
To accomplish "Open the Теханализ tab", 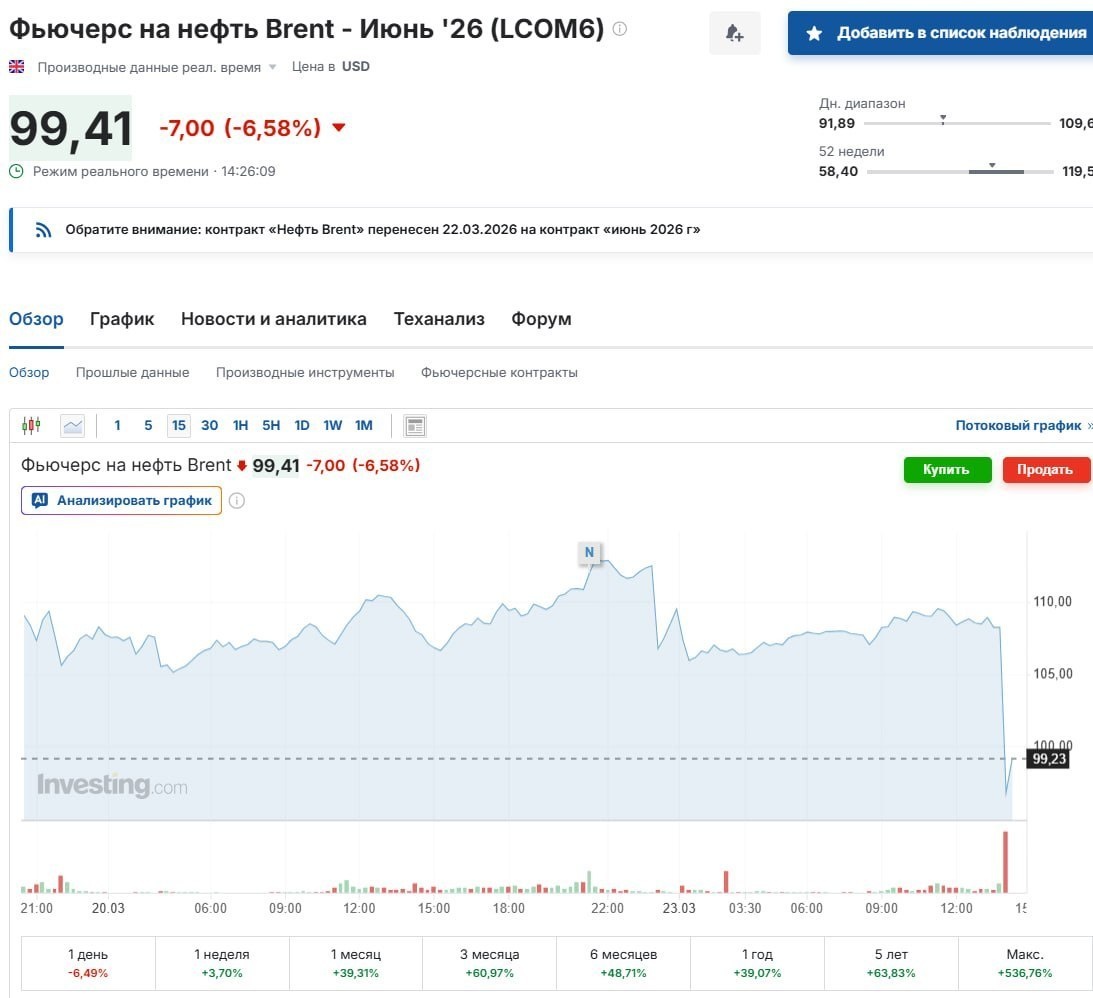I will tap(439, 318).
